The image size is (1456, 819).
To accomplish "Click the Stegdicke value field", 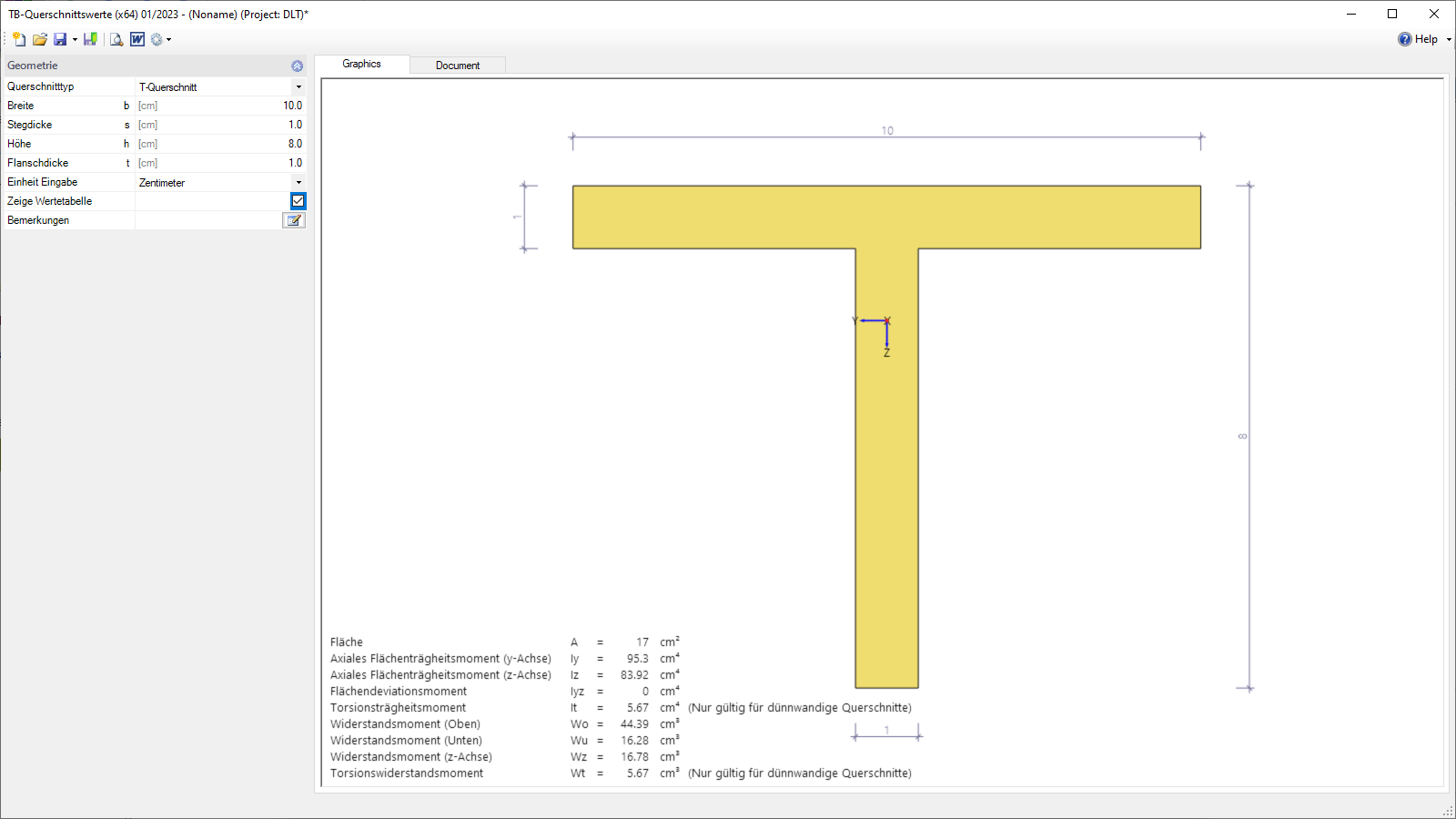I will [221, 125].
